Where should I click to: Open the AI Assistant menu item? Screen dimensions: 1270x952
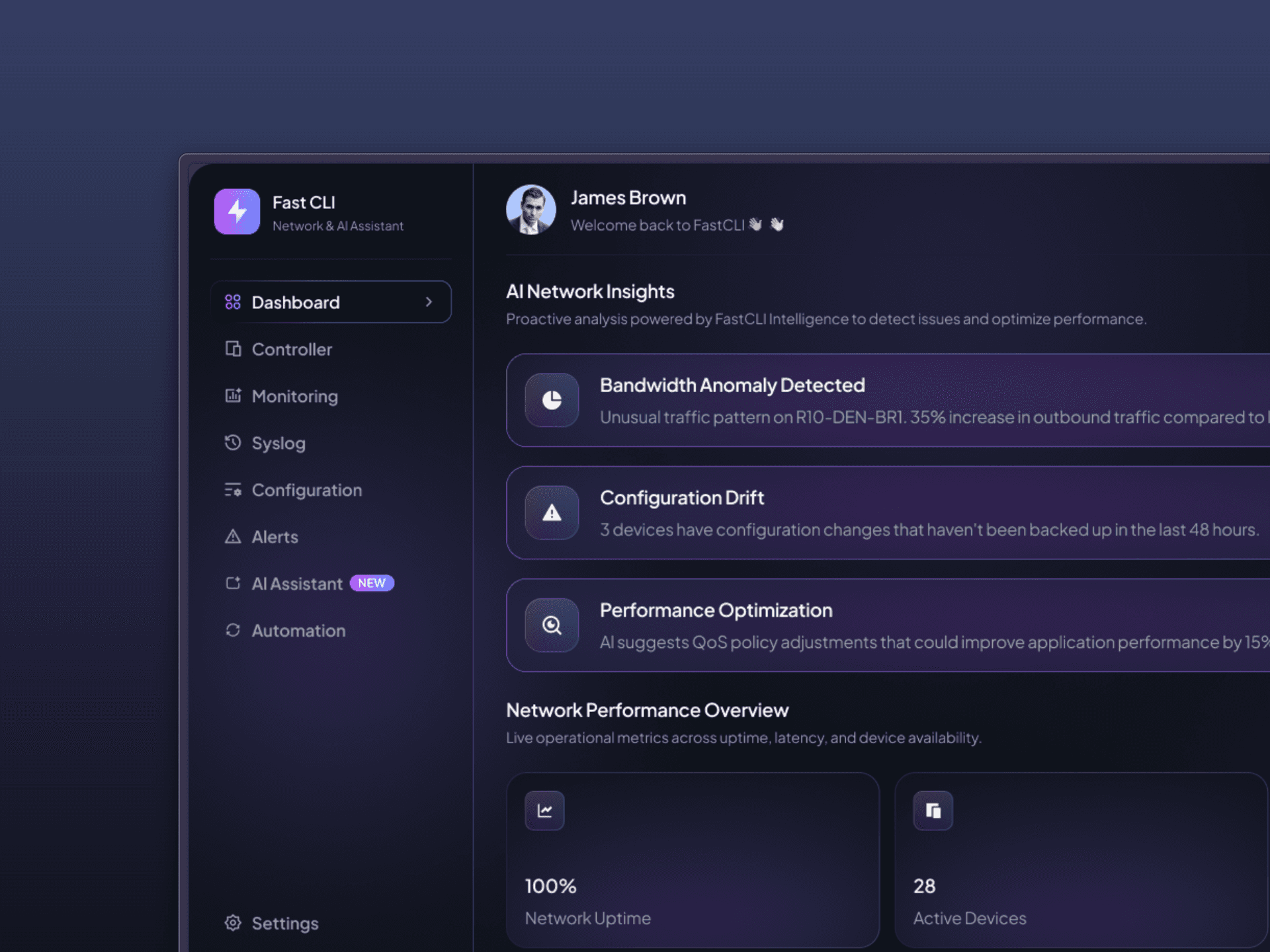click(x=297, y=584)
